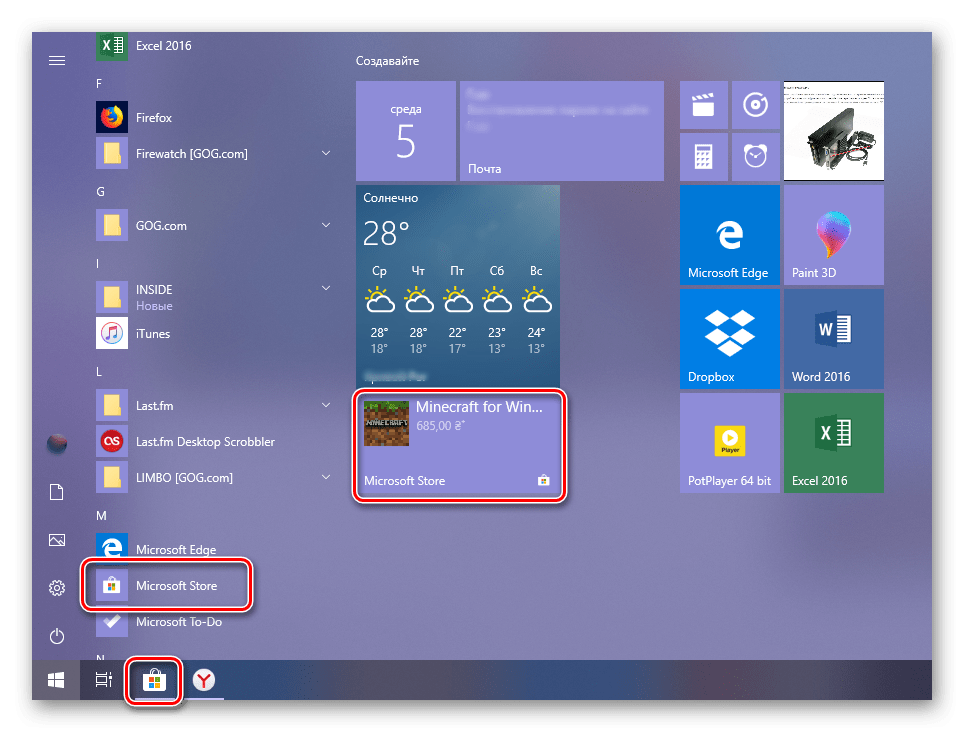This screenshot has width=964, height=732.
Task: Expand the INSIDE folder chevron
Action: 326,288
